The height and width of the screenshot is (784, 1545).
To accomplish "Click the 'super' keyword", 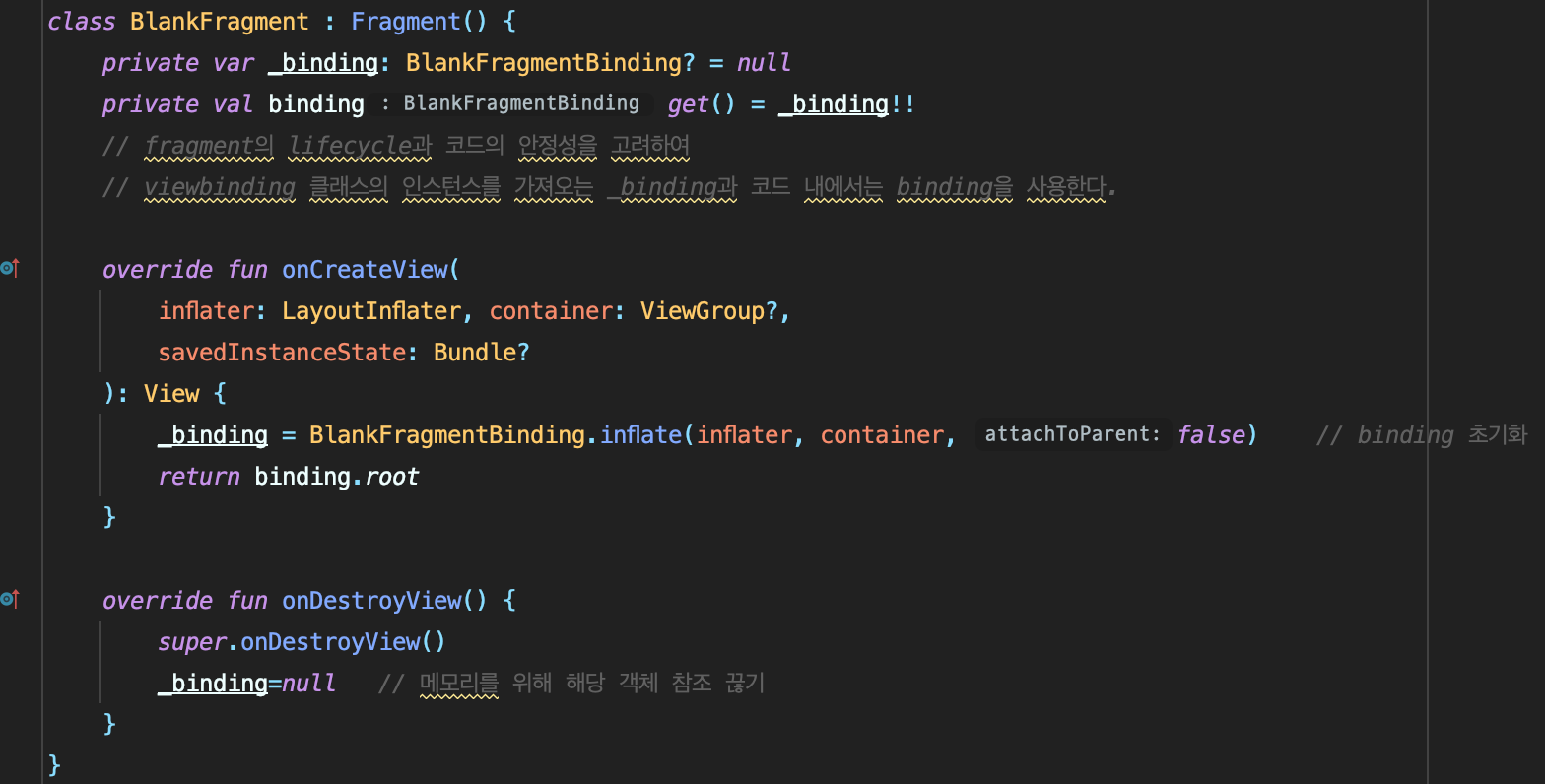I will (x=192, y=642).
